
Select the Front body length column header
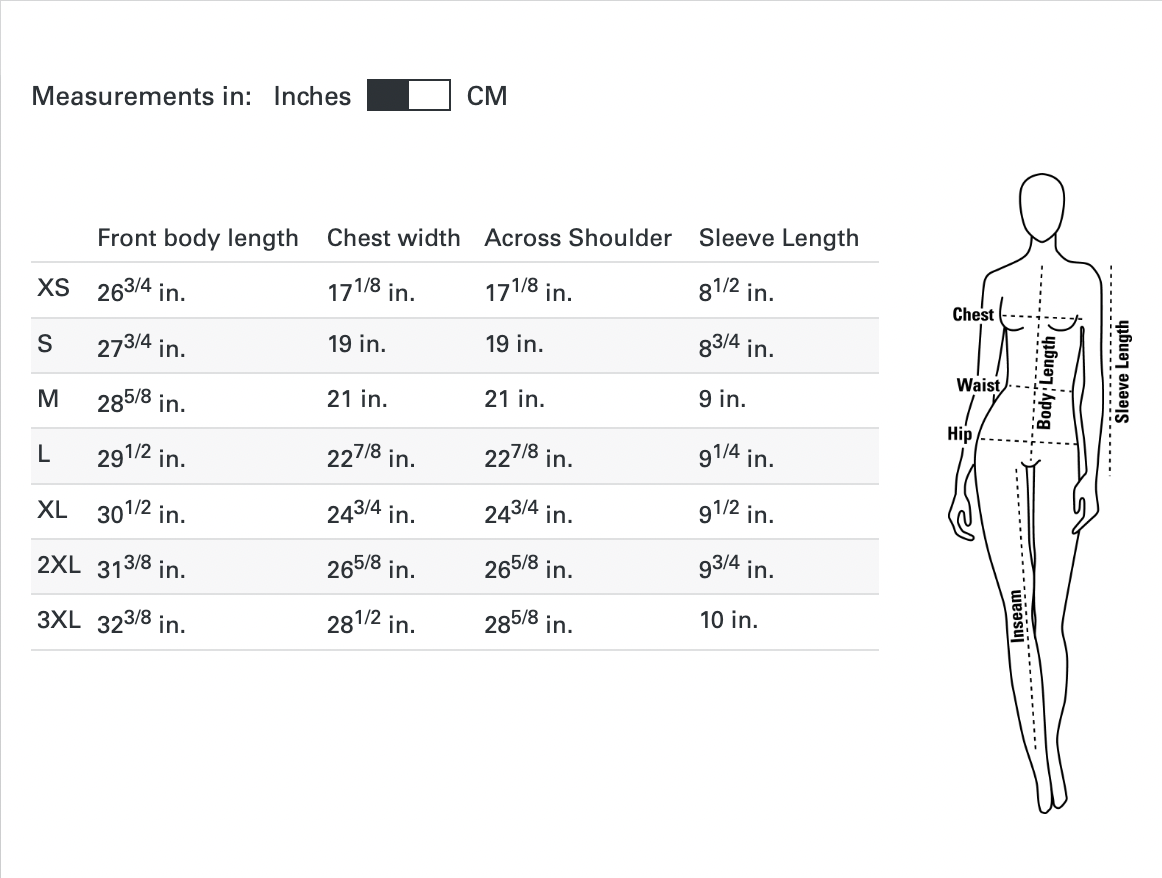(198, 238)
